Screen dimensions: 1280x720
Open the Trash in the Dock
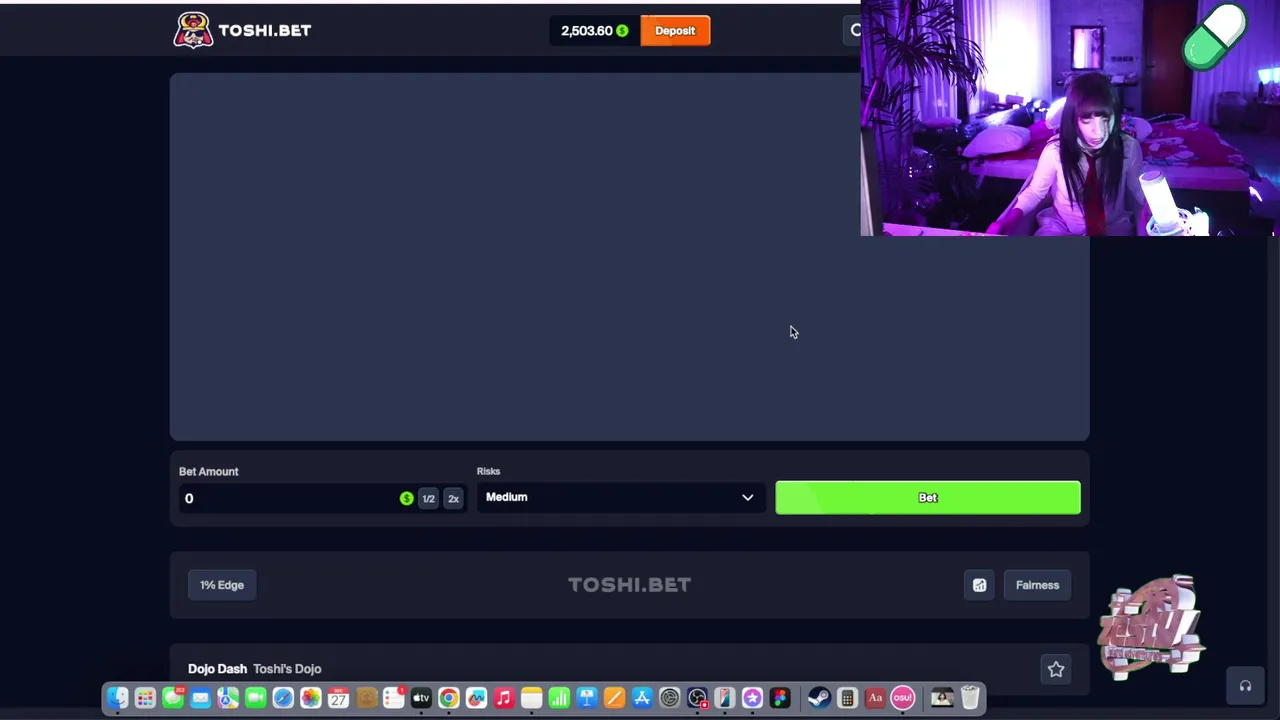click(970, 697)
